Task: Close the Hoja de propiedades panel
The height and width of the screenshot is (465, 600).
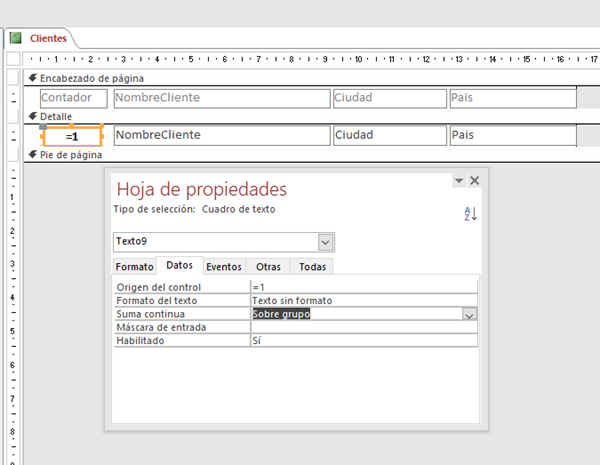Action: 475,180
